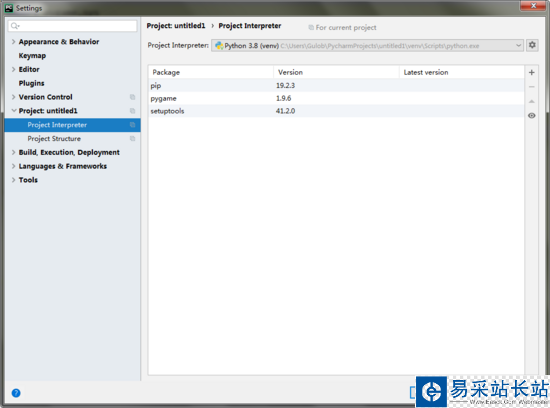Click version 19.2.3 cell
550x408 pixels.
click(286, 86)
